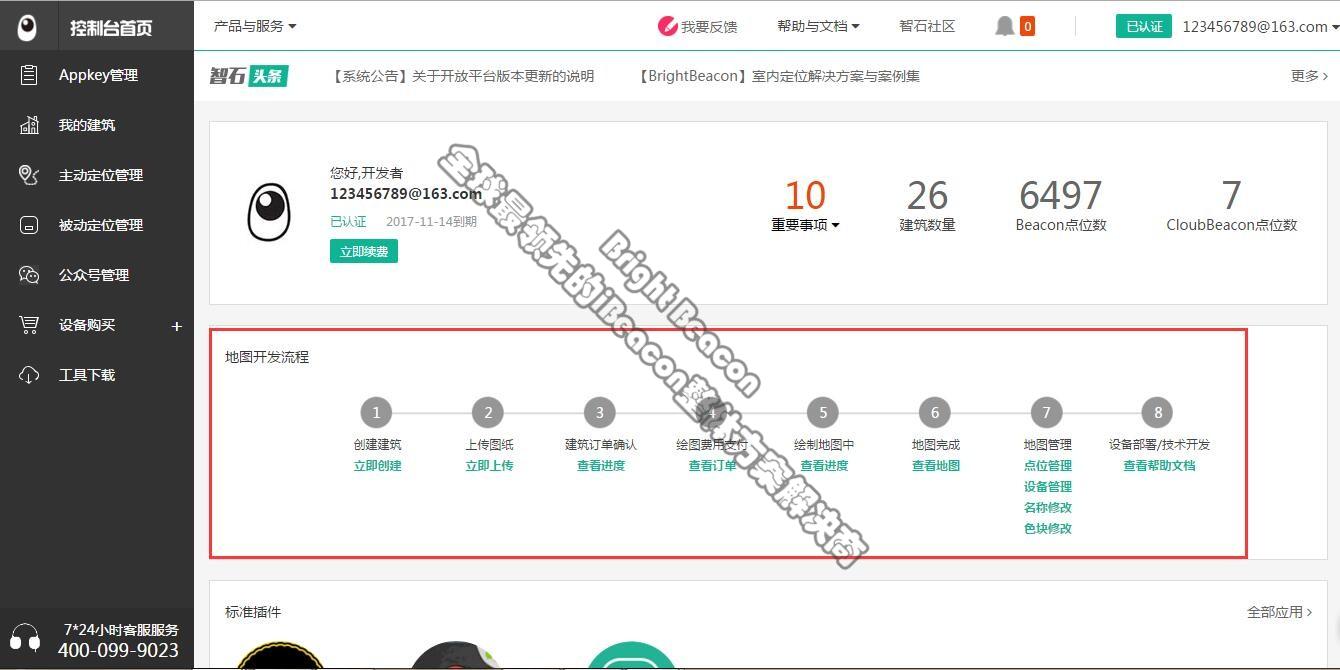The width and height of the screenshot is (1340, 670).
Task: Expand 重要事项 dropdown
Action: [x=805, y=225]
